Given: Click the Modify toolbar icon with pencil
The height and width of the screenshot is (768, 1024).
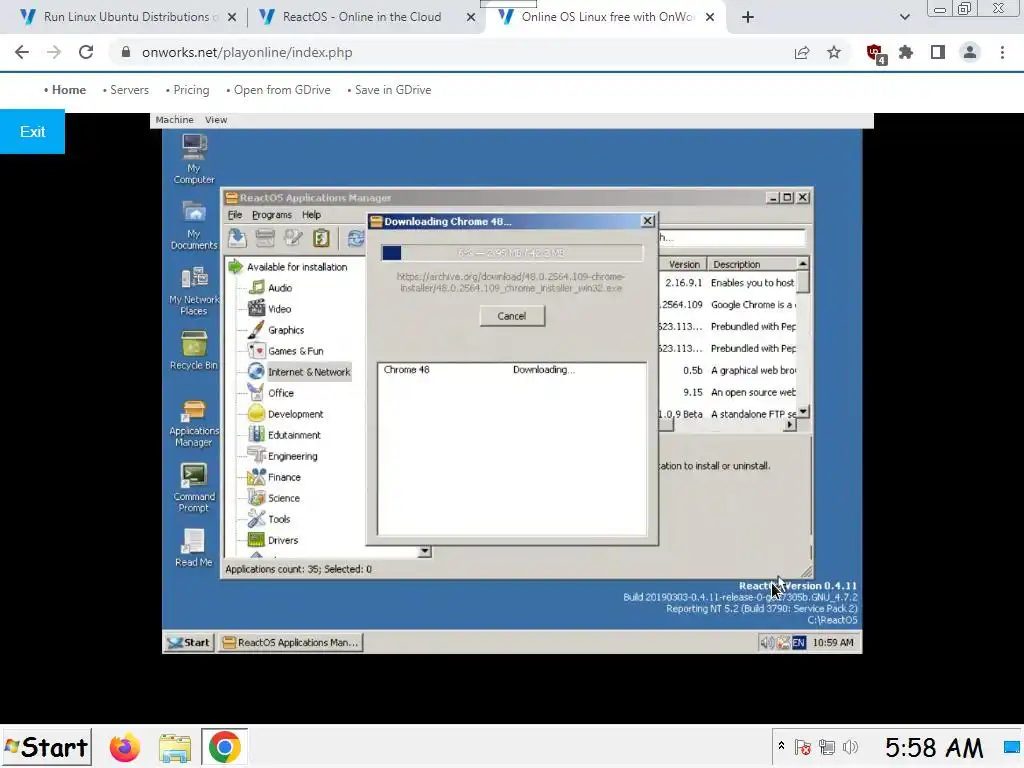Looking at the screenshot, I should point(293,238).
